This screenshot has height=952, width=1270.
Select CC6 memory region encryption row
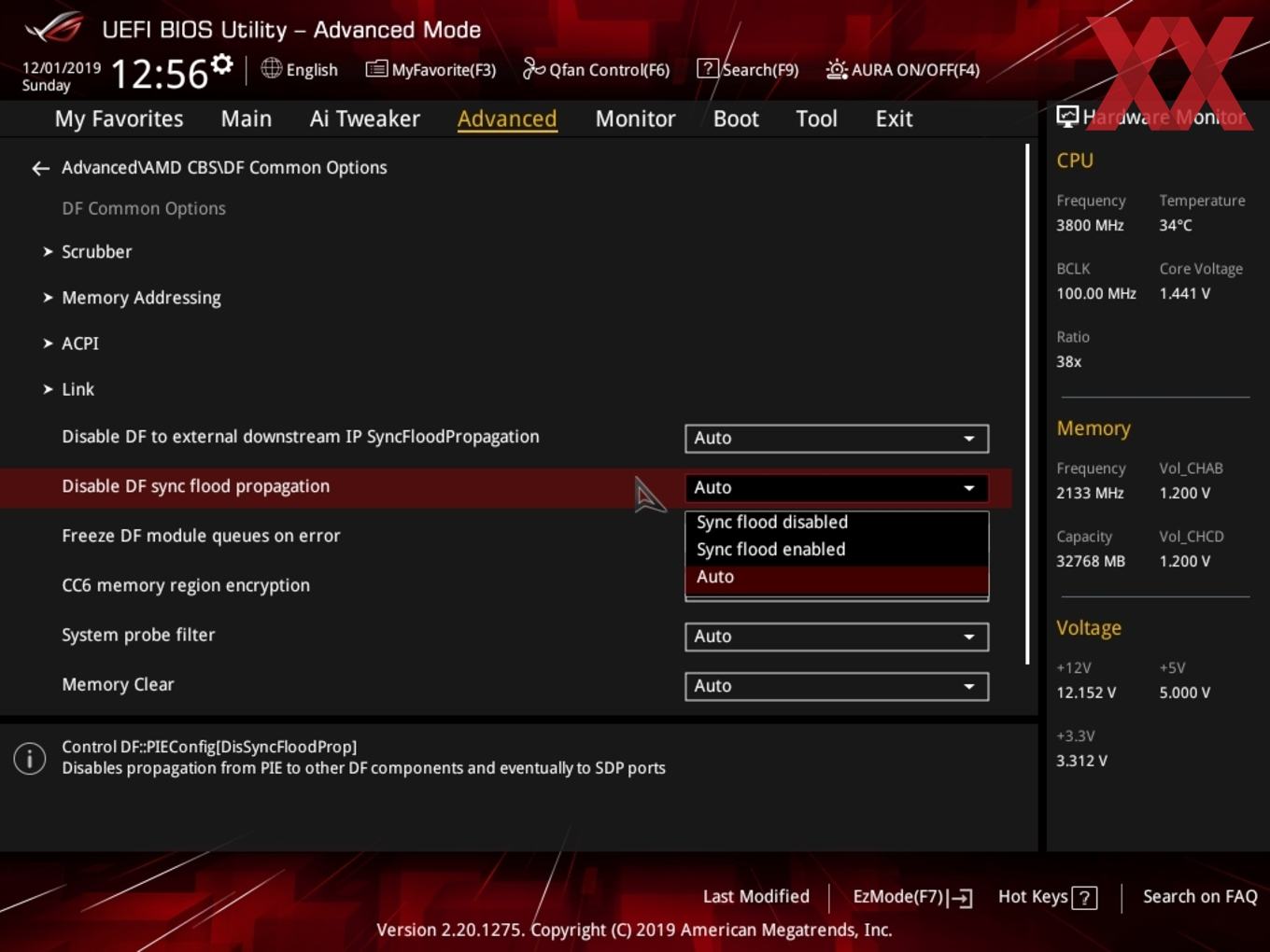186,585
